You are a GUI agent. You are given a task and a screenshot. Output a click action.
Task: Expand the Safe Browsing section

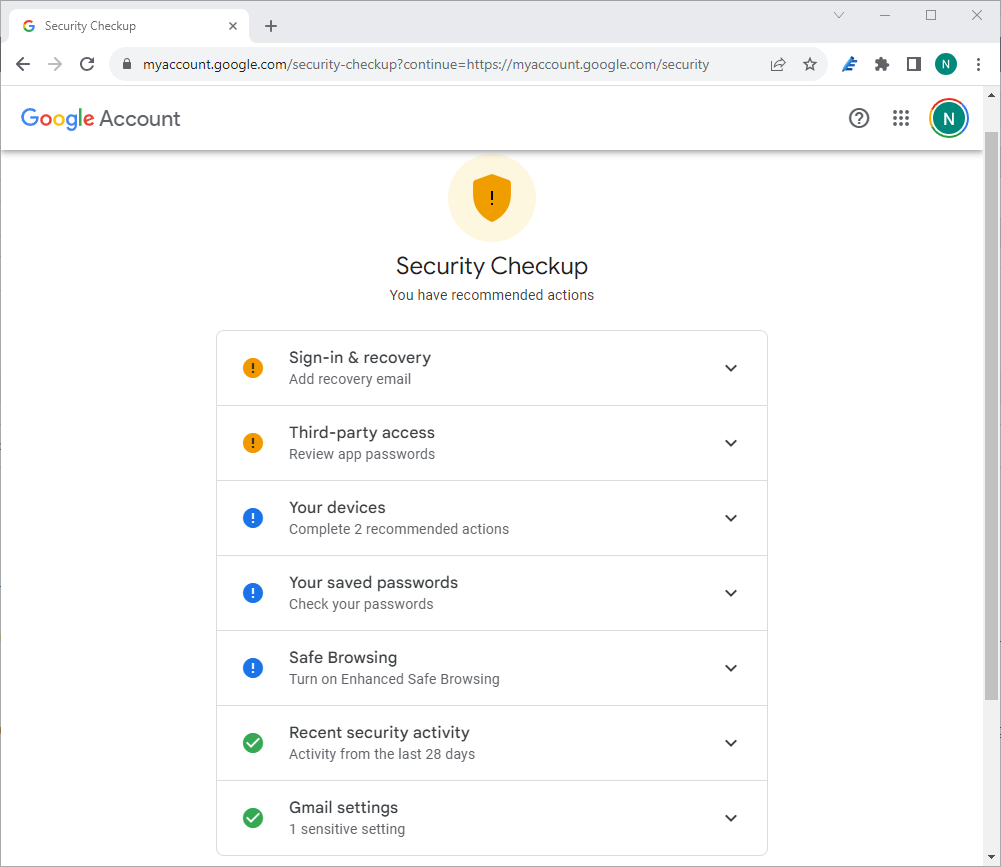point(731,667)
